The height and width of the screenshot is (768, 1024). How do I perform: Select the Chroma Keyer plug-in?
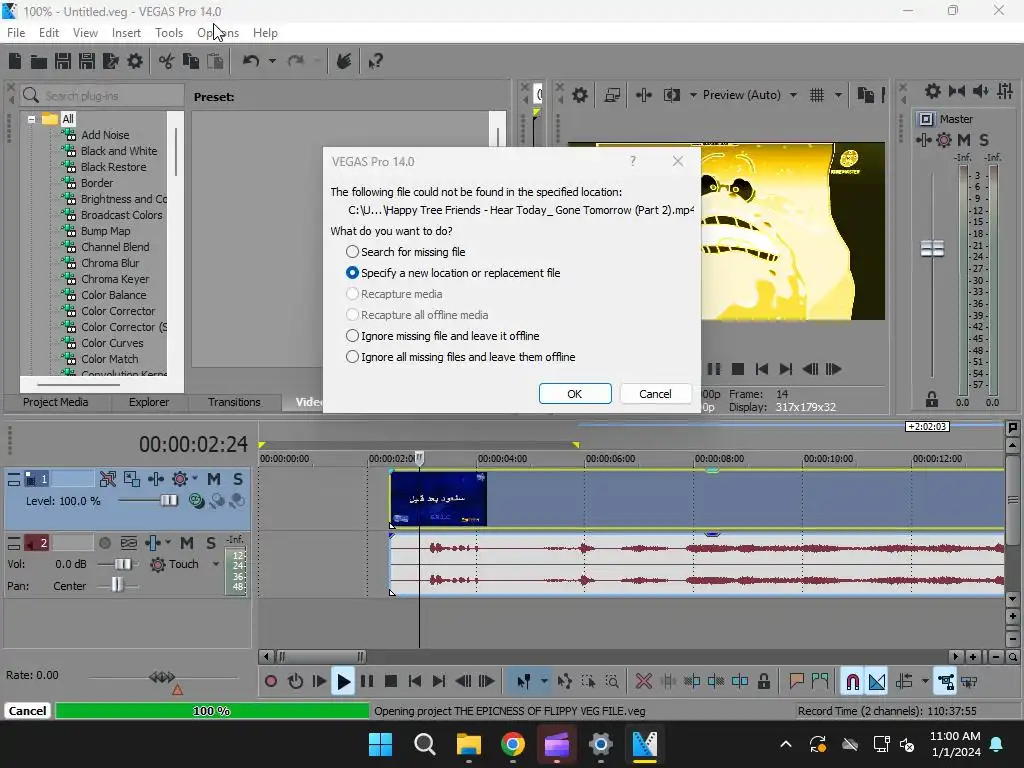(115, 280)
